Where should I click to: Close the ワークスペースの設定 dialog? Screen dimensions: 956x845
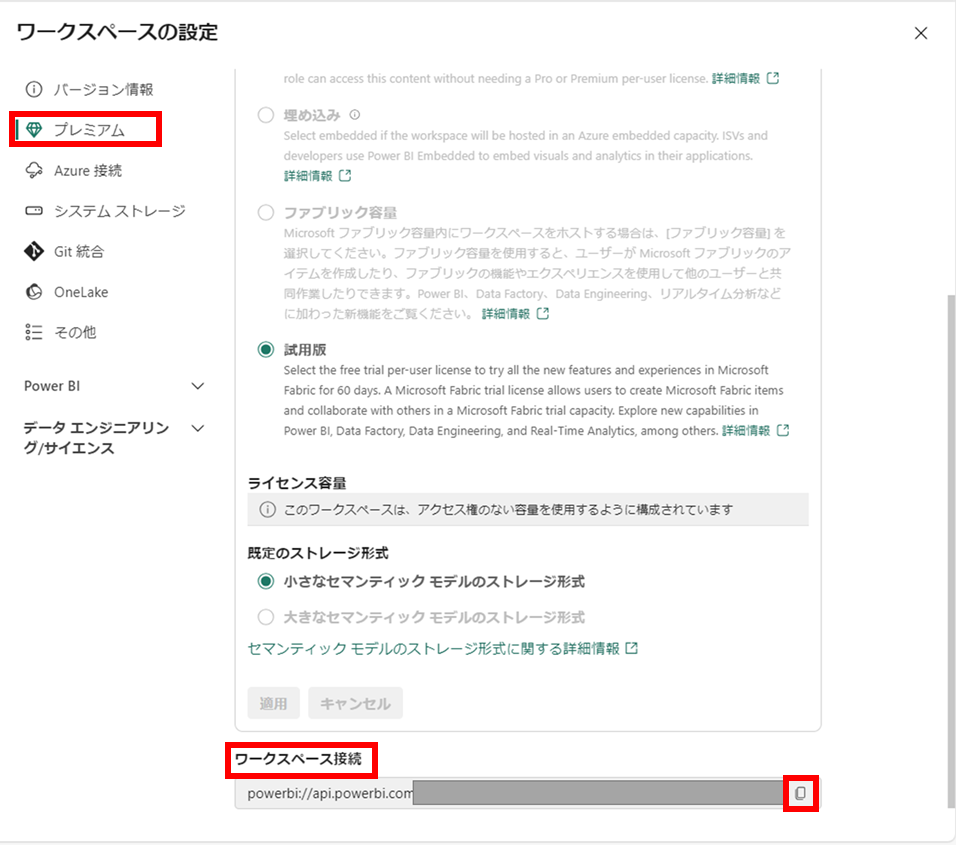point(921,33)
